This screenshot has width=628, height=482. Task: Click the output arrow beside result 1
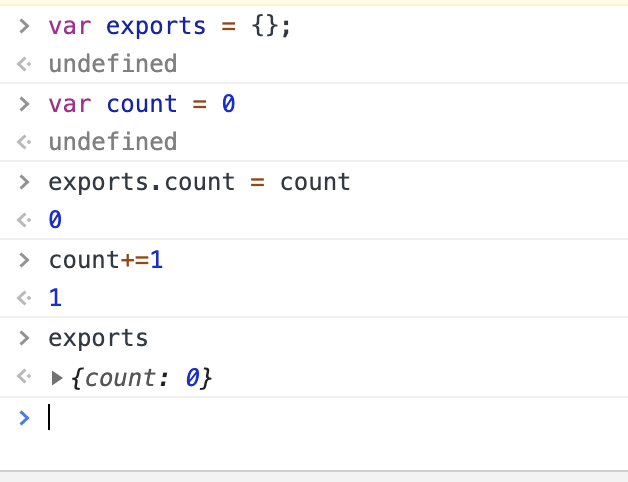[x=25, y=299]
